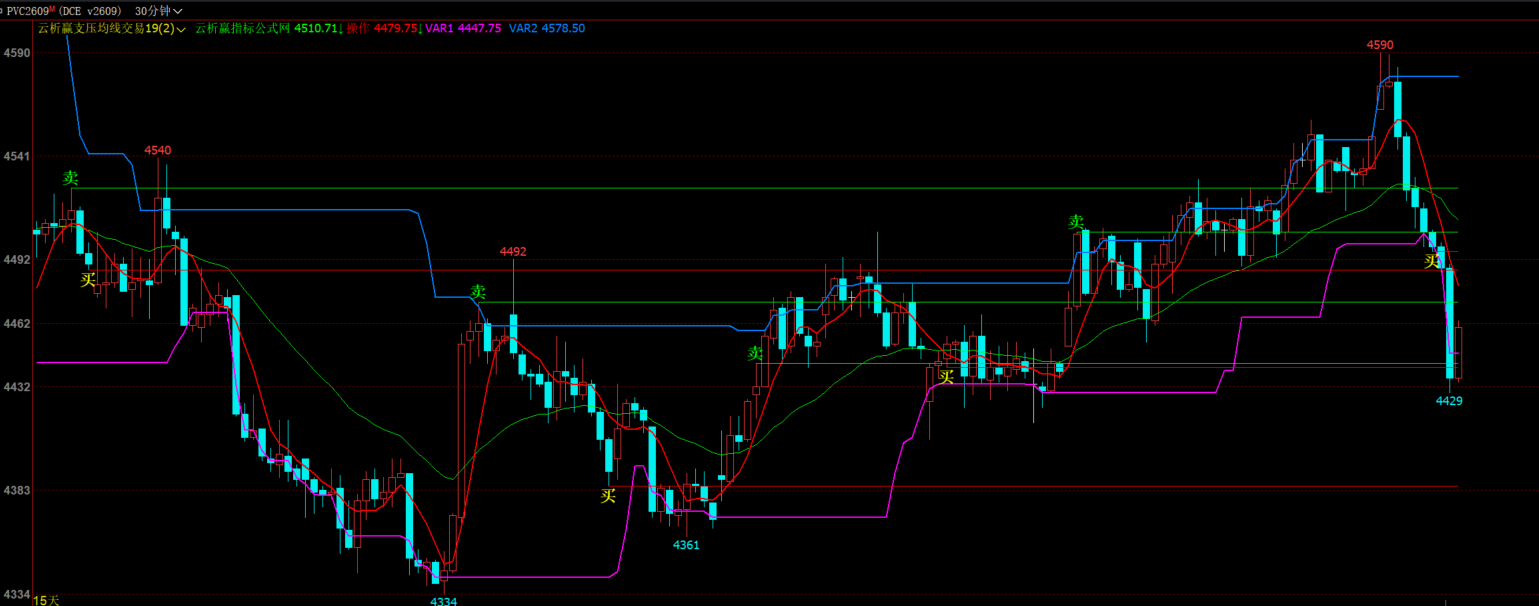Click the 15天 range label
Screen dimensions: 1539x606
pyautogui.click(x=46, y=600)
